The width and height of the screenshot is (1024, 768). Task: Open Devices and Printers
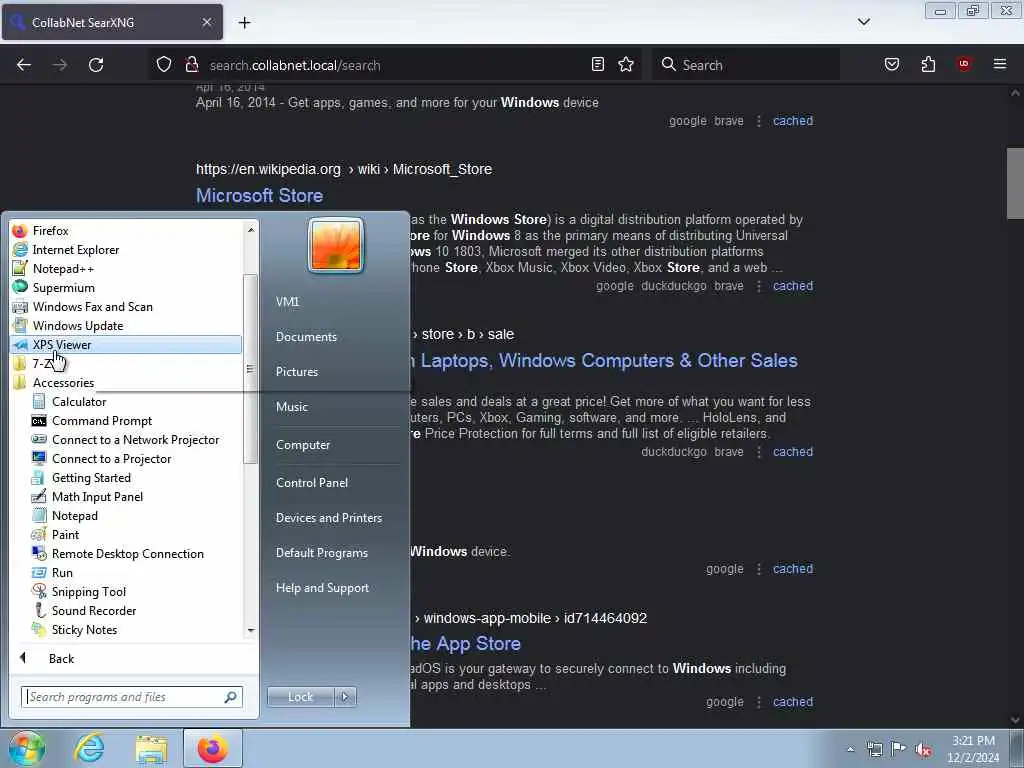328,518
